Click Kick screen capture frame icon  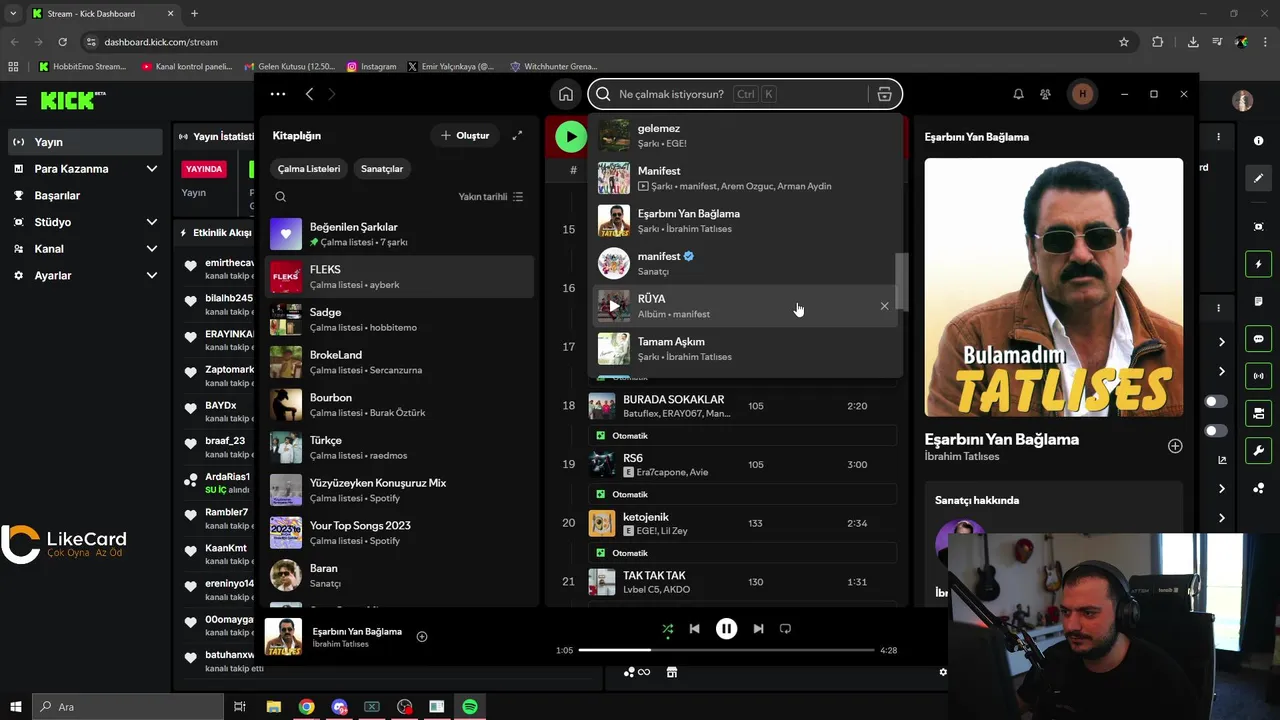[1258, 227]
